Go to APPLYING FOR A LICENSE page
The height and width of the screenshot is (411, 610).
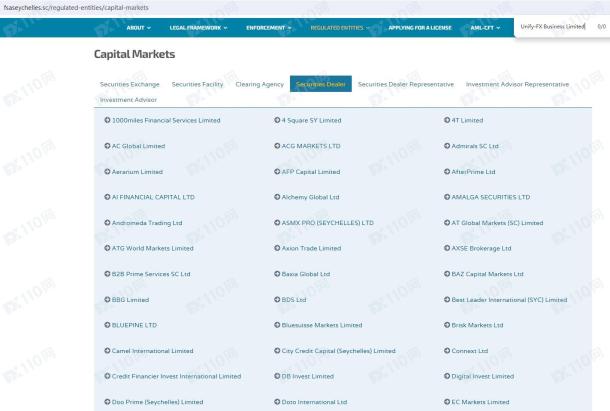click(x=420, y=28)
